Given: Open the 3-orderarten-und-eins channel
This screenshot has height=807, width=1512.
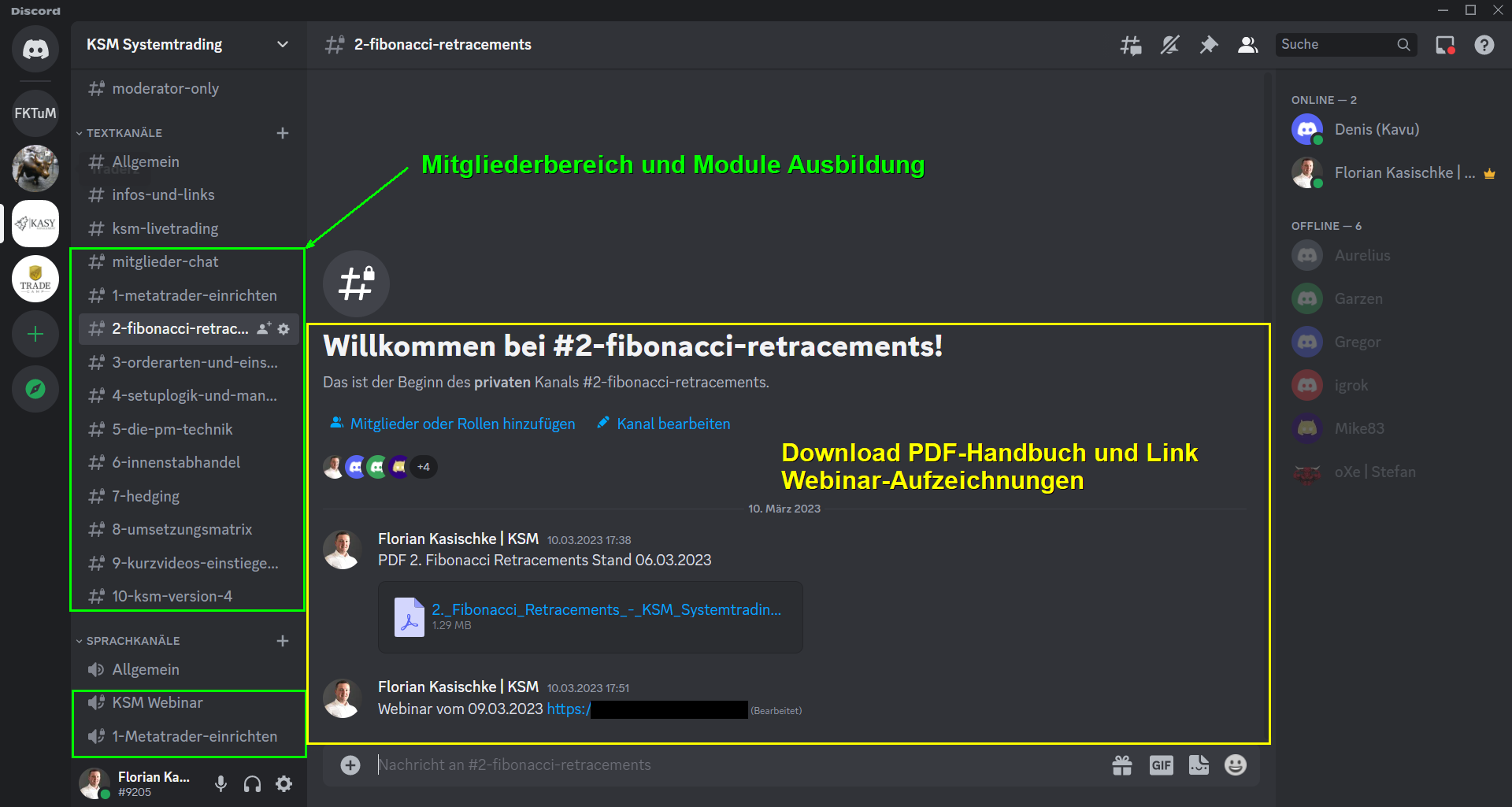Looking at the screenshot, I should [x=188, y=362].
